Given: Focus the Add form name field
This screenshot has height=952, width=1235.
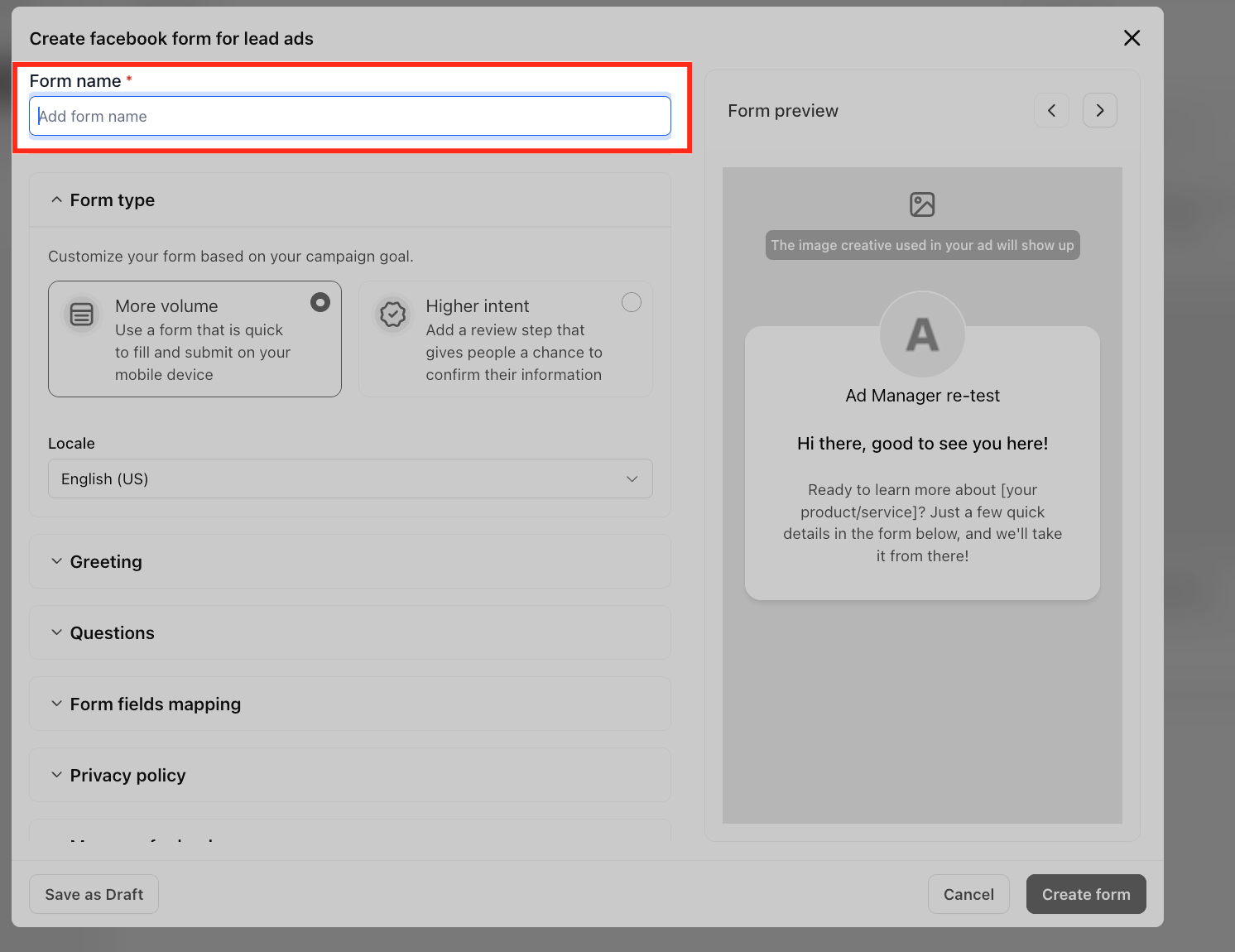Looking at the screenshot, I should (350, 116).
